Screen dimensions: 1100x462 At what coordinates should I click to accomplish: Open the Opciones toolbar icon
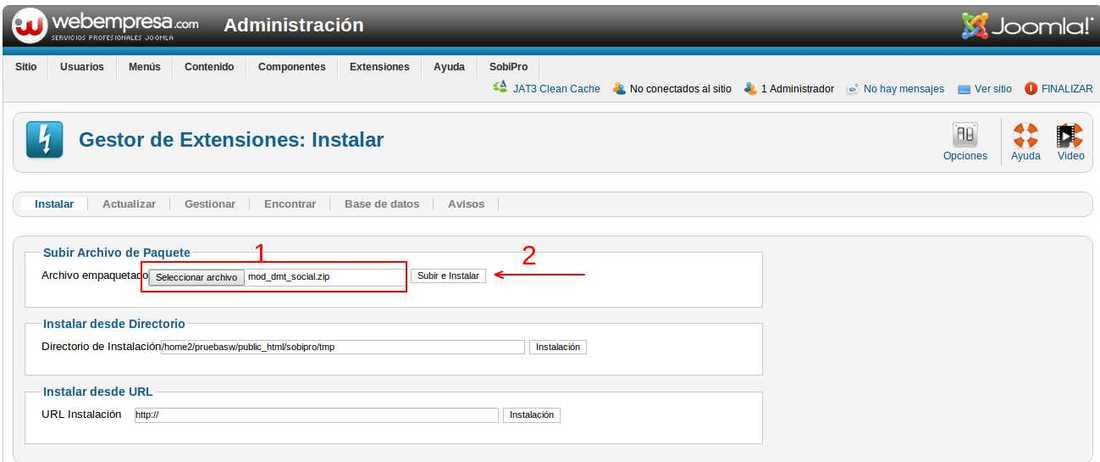[965, 135]
